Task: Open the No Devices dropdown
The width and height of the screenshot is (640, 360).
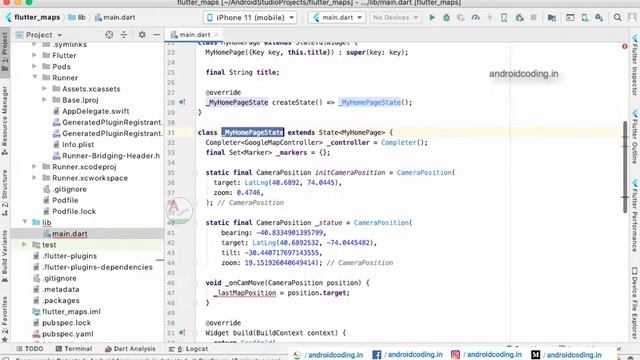Action: click(x=395, y=18)
